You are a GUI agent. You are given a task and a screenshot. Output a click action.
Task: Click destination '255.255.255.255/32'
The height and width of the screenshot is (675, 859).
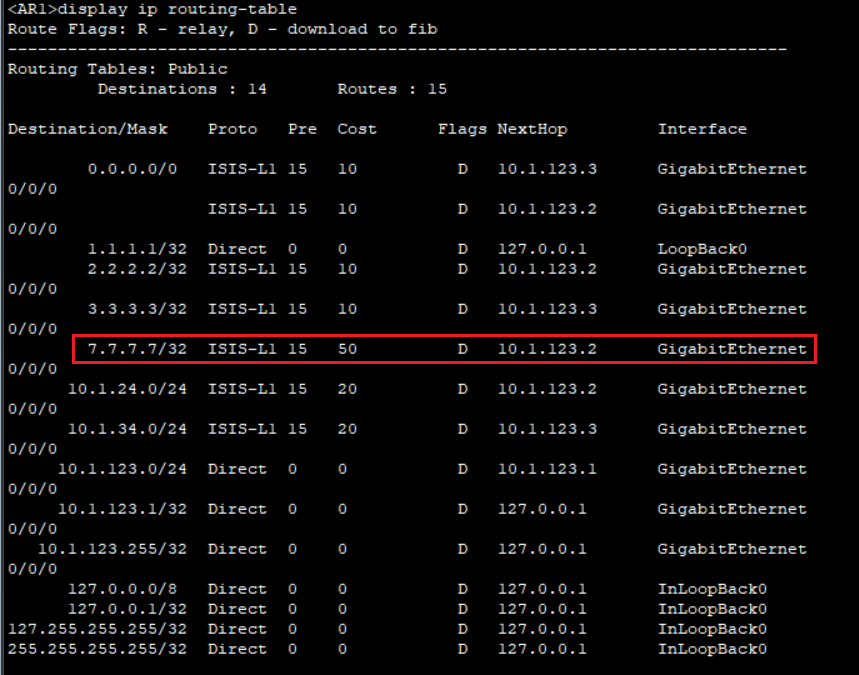[97, 649]
